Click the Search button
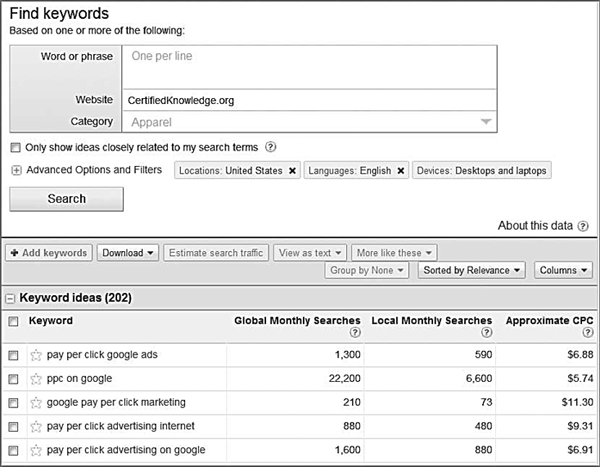600x467 pixels. click(67, 199)
